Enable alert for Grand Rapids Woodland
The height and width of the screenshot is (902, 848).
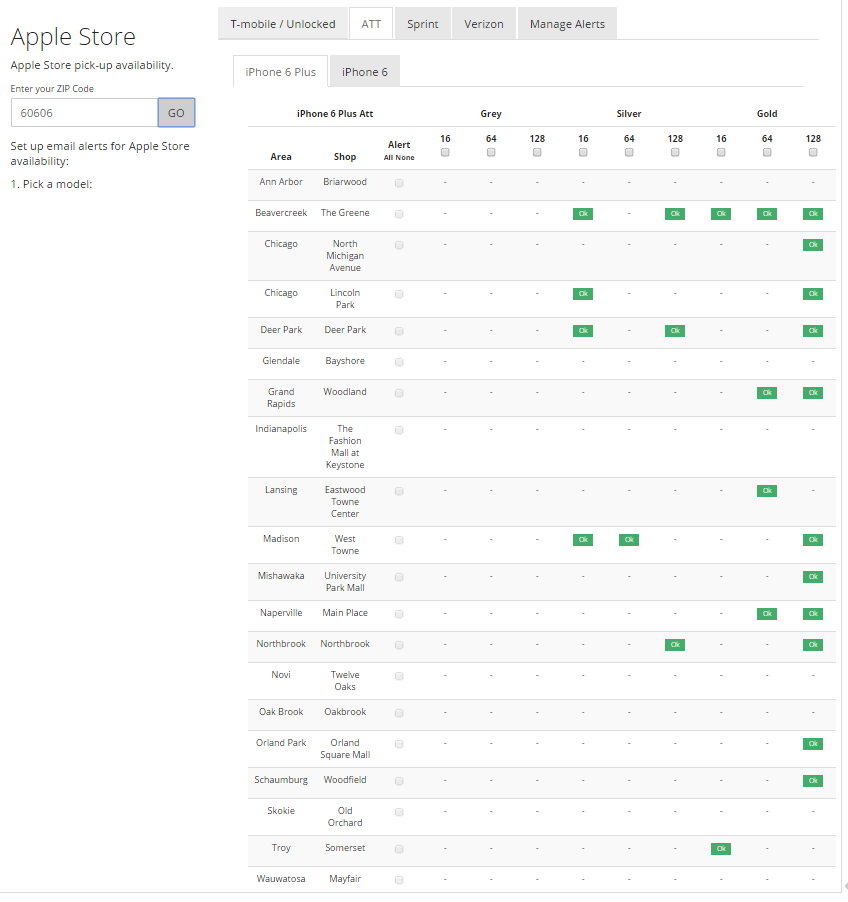tap(399, 393)
